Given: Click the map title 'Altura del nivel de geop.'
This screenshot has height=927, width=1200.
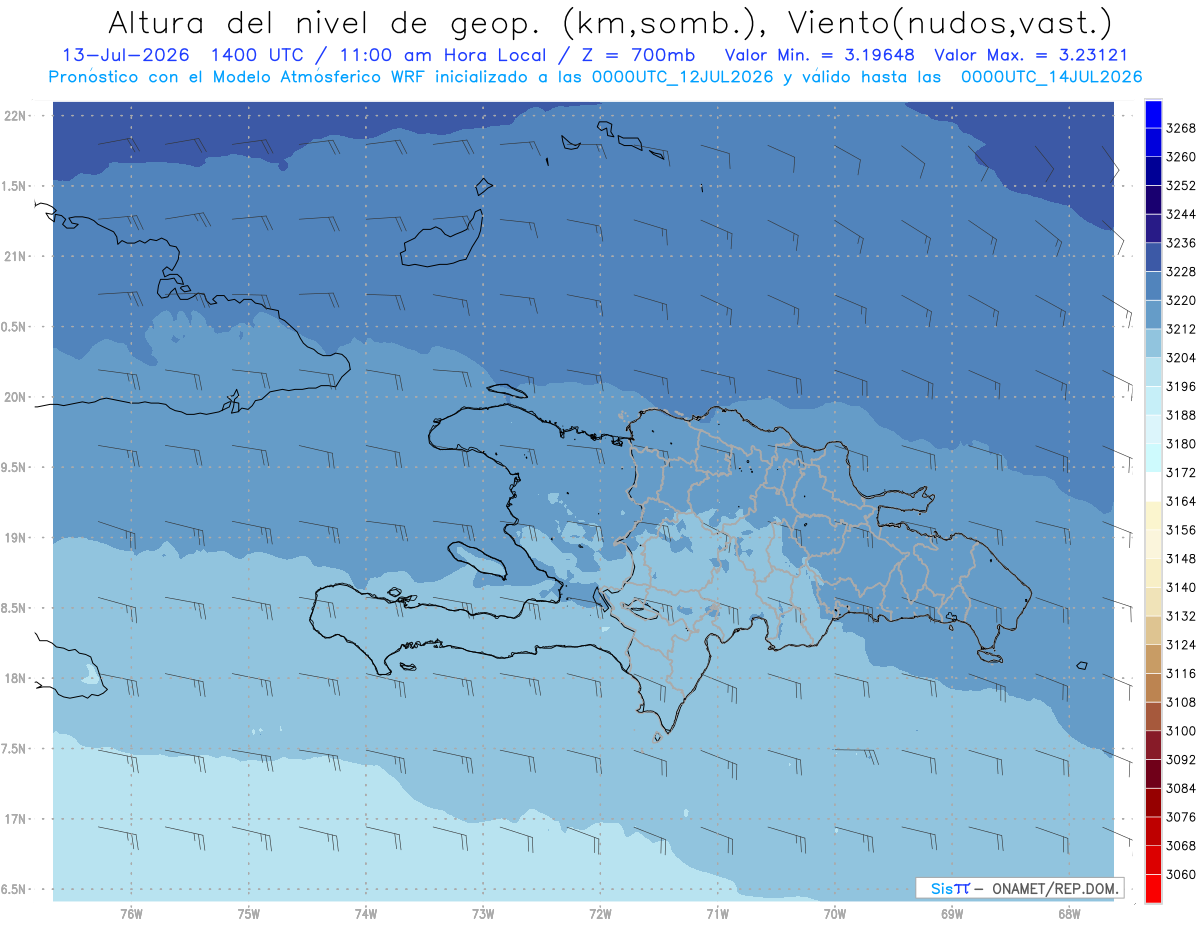Looking at the screenshot, I should (x=325, y=22).
